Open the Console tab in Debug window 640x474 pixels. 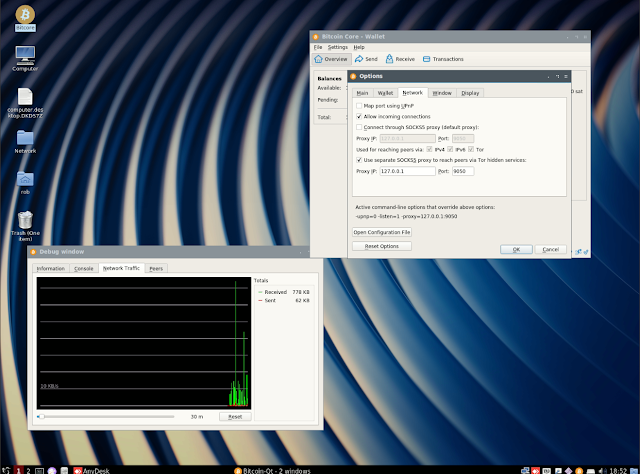click(84, 269)
